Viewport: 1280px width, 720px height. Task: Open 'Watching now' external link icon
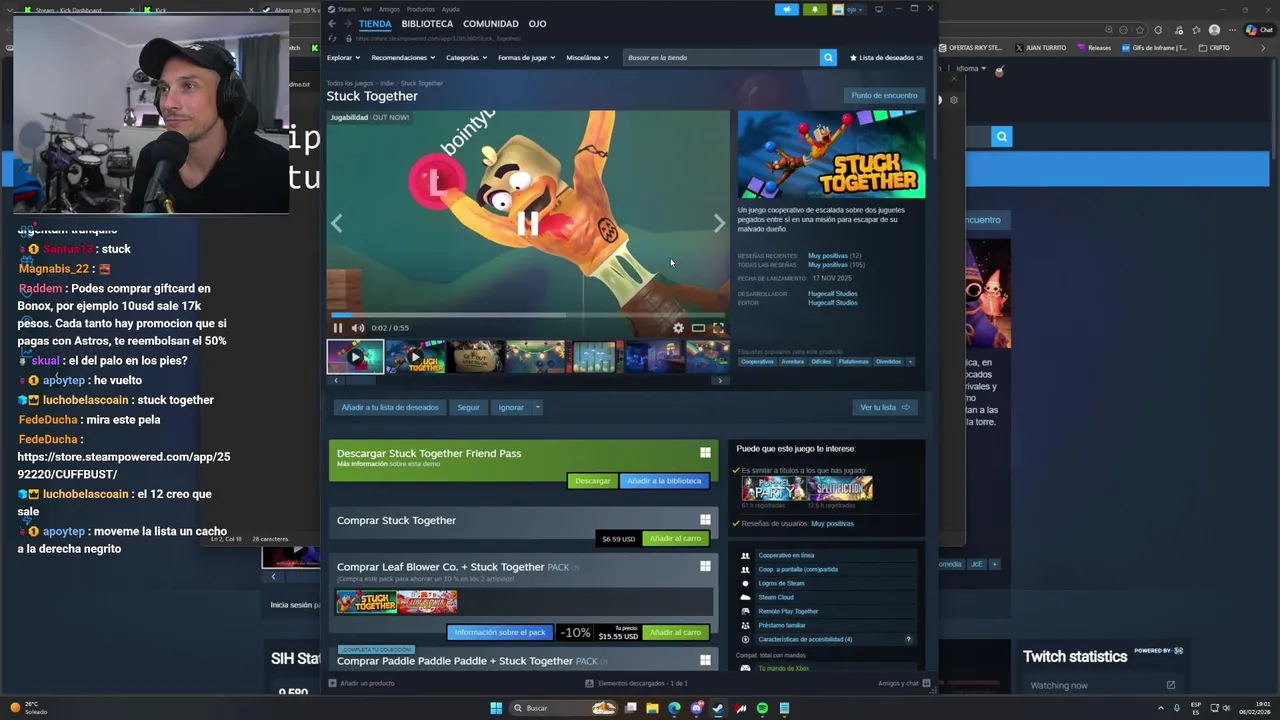[1171, 685]
